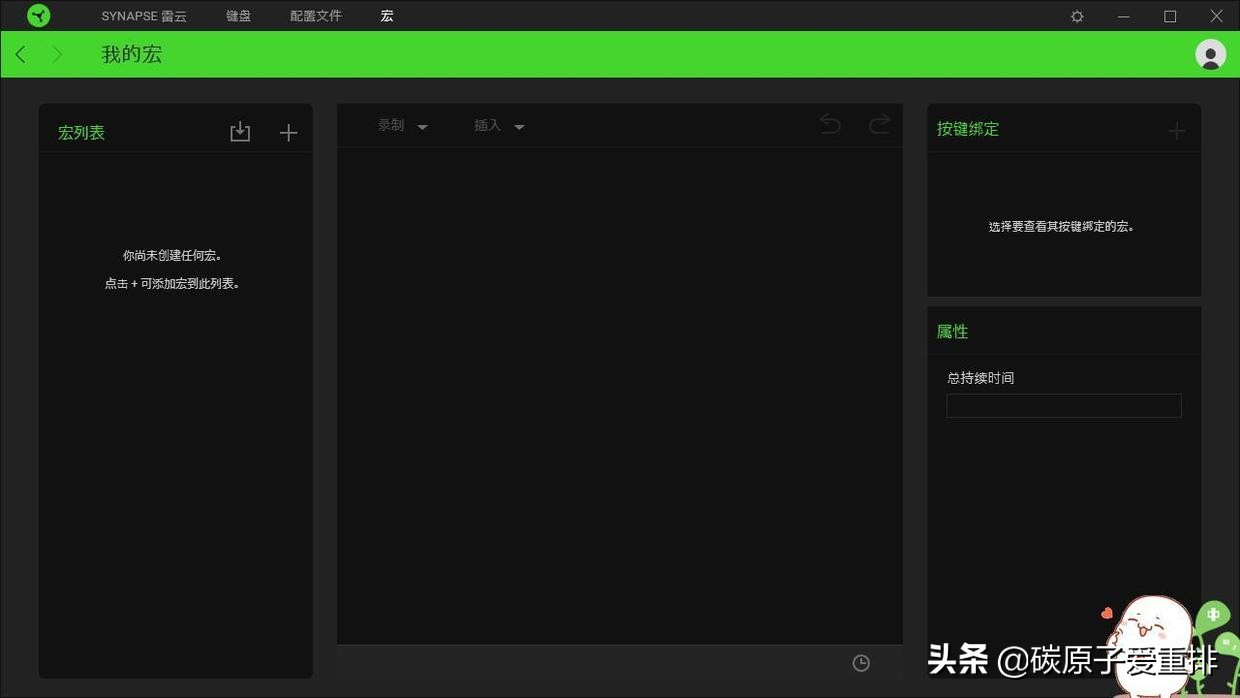Click the 属性 panel header
This screenshot has height=698, width=1240.
952,331
